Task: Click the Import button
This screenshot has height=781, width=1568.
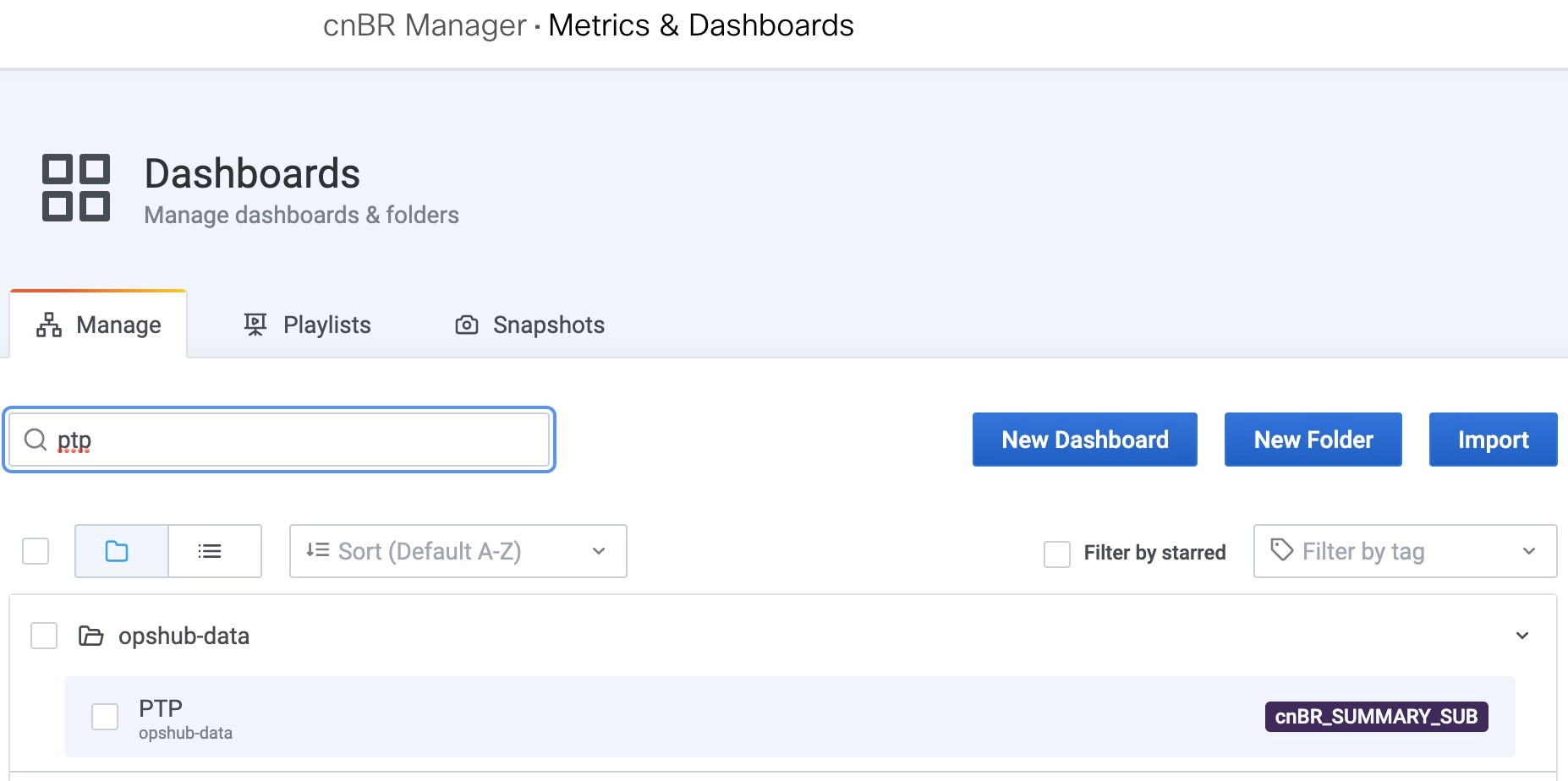Action: pos(1494,440)
